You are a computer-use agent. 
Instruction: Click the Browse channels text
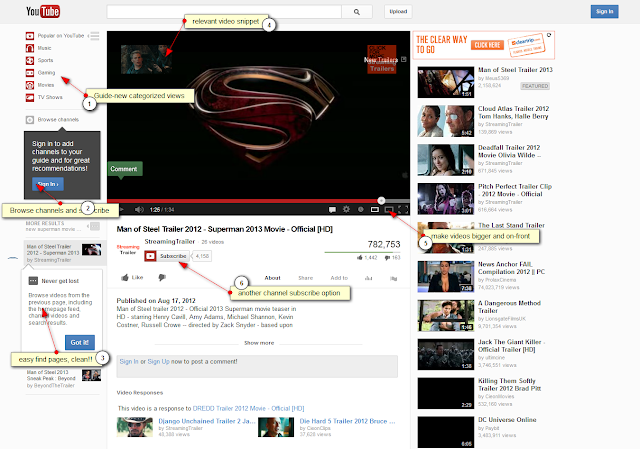(x=58, y=120)
